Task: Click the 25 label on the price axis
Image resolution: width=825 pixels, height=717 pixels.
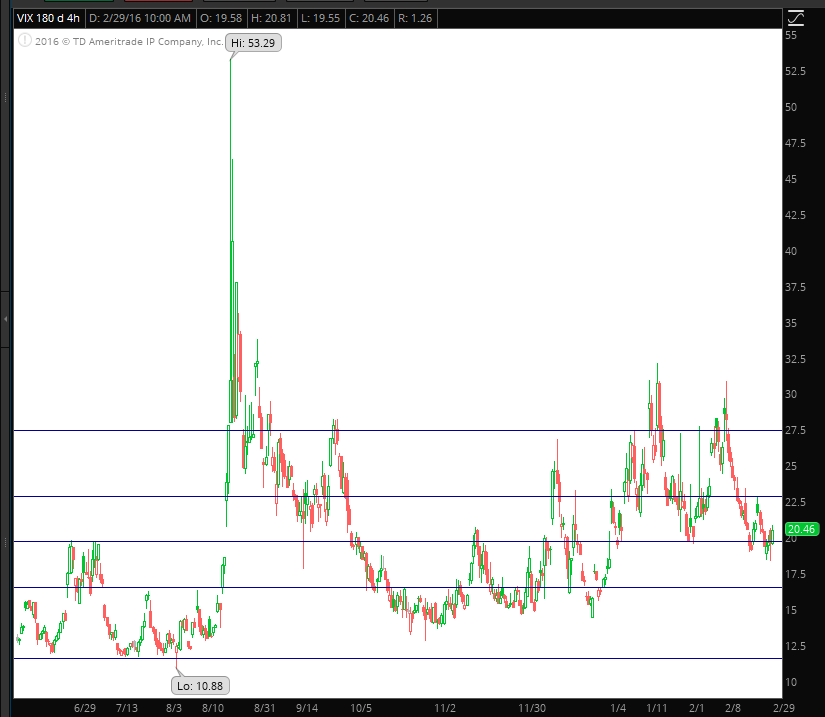Action: tap(791, 467)
